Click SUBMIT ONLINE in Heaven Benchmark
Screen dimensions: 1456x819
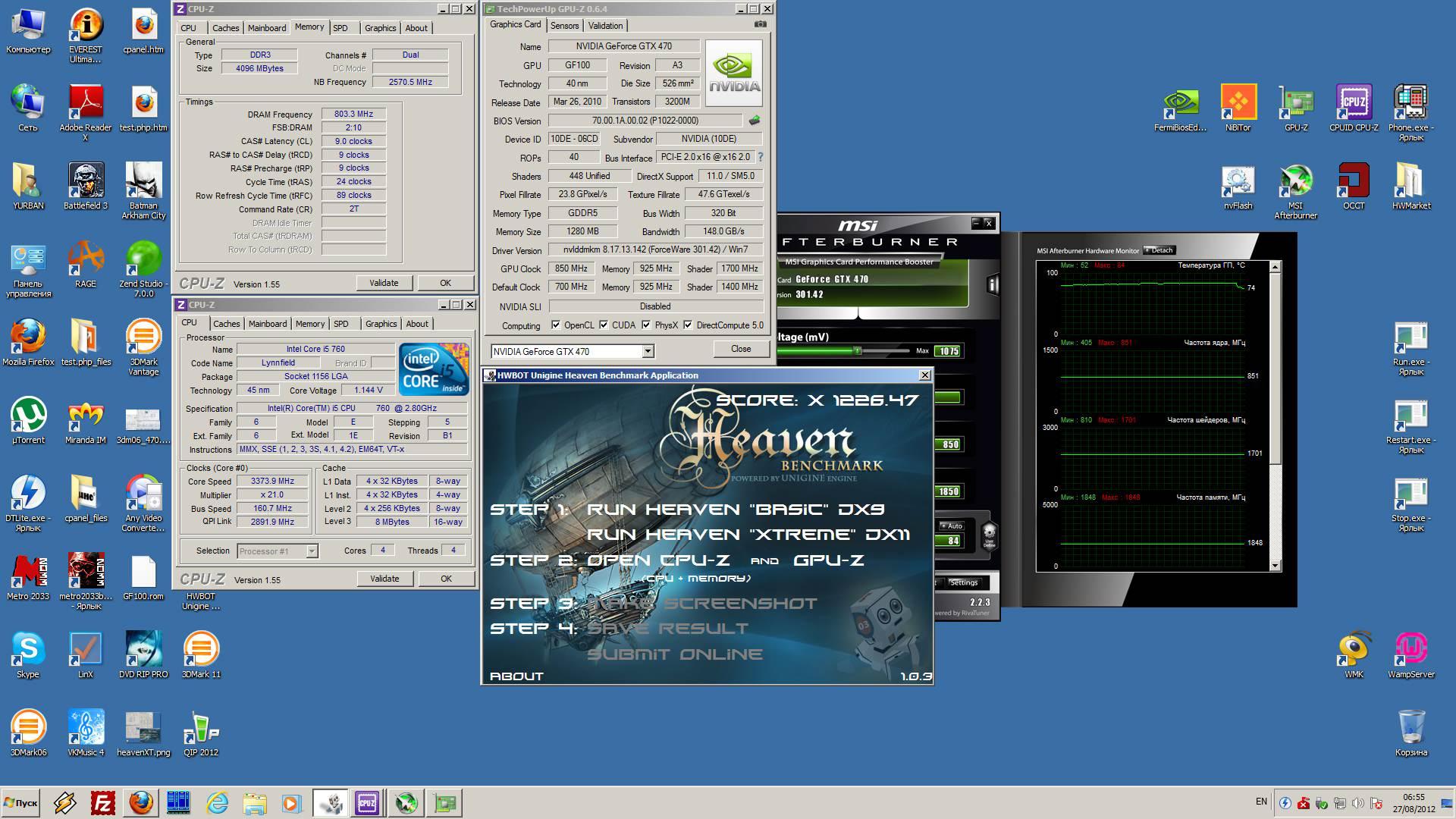[675, 654]
